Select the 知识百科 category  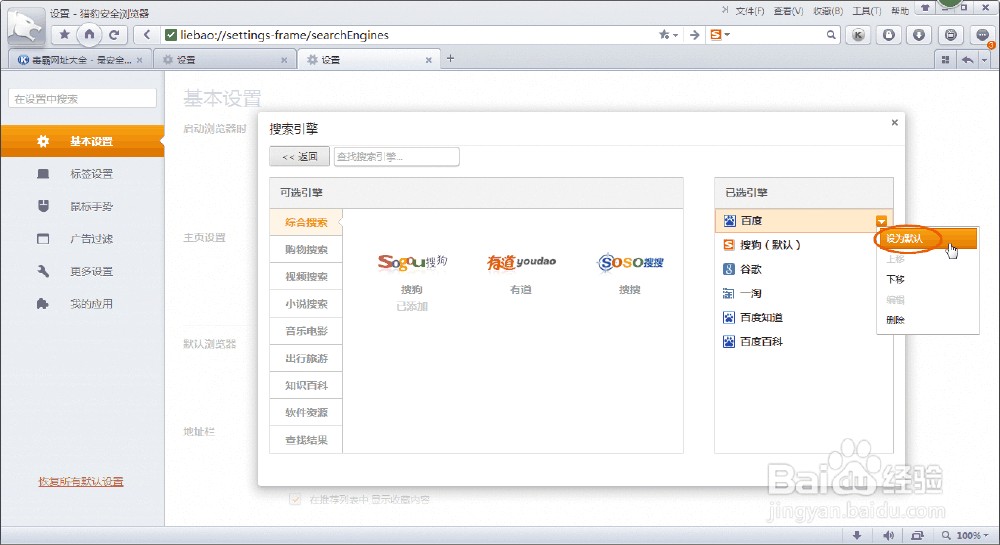[x=306, y=386]
